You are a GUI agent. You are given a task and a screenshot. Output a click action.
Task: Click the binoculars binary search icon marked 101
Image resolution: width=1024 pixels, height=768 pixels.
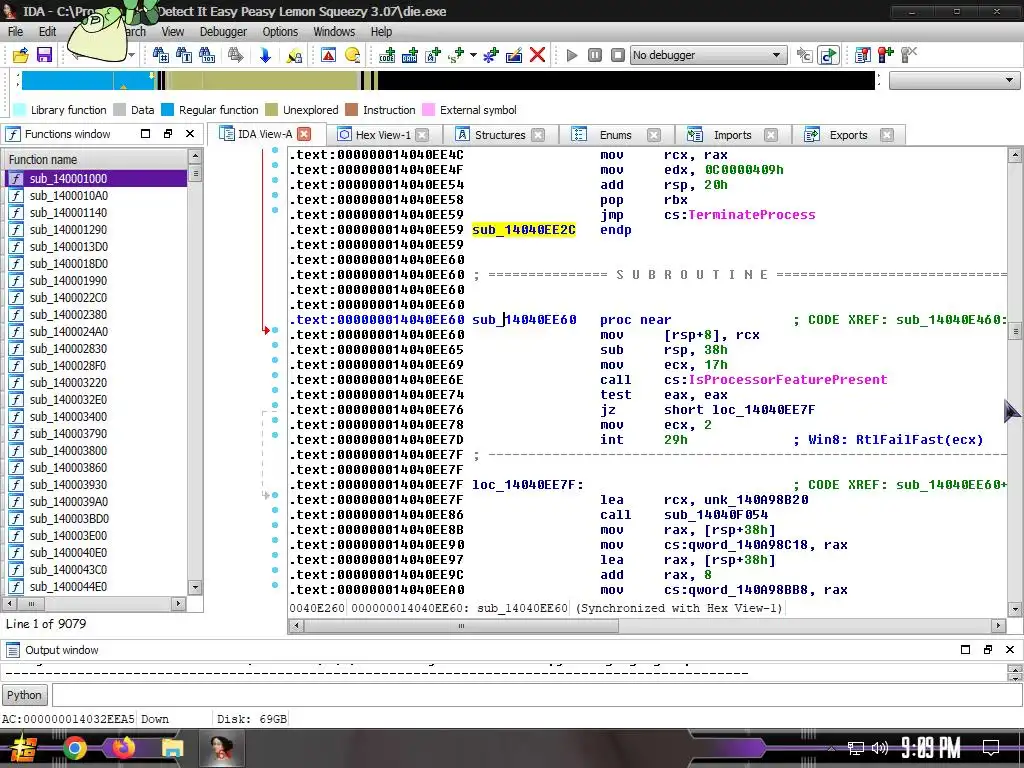(x=207, y=56)
